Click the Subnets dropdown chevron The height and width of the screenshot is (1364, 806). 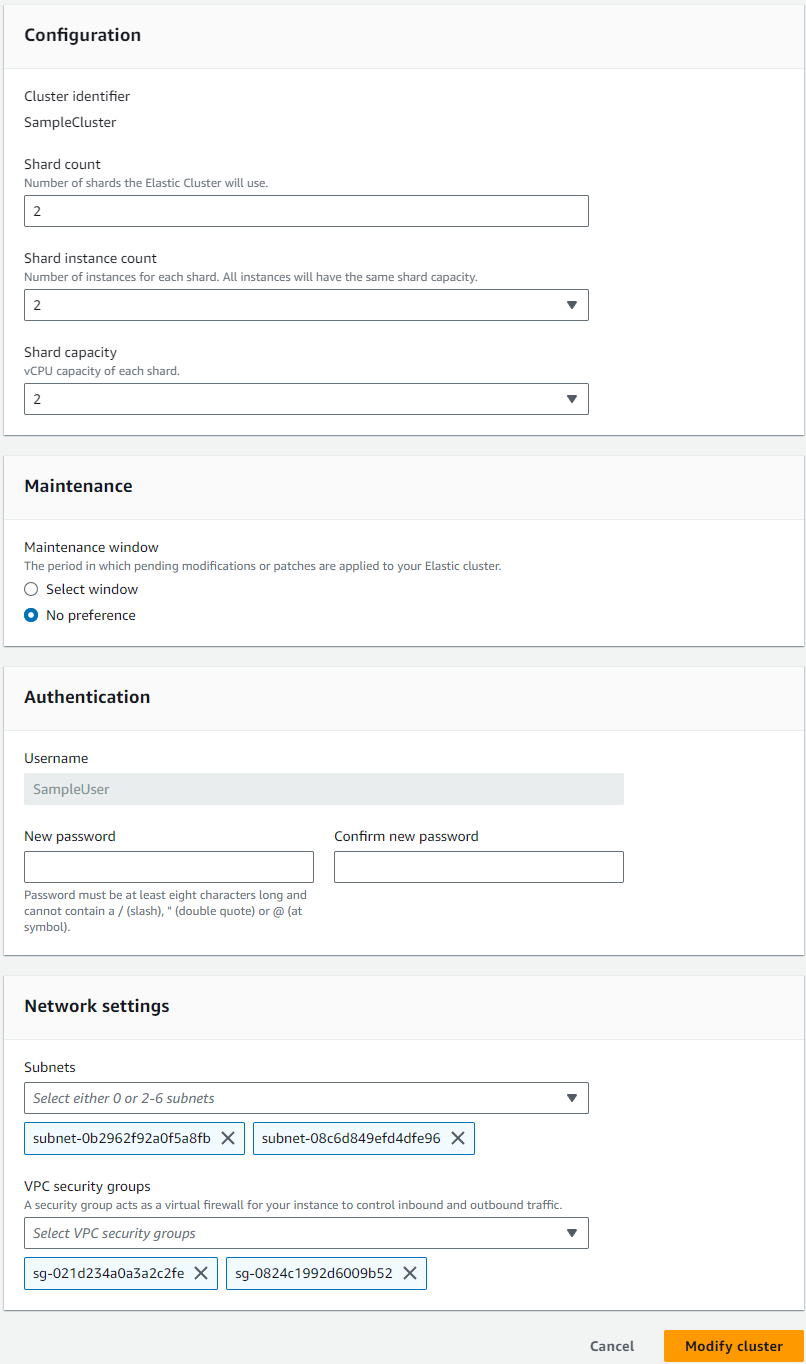pyautogui.click(x=572, y=1098)
